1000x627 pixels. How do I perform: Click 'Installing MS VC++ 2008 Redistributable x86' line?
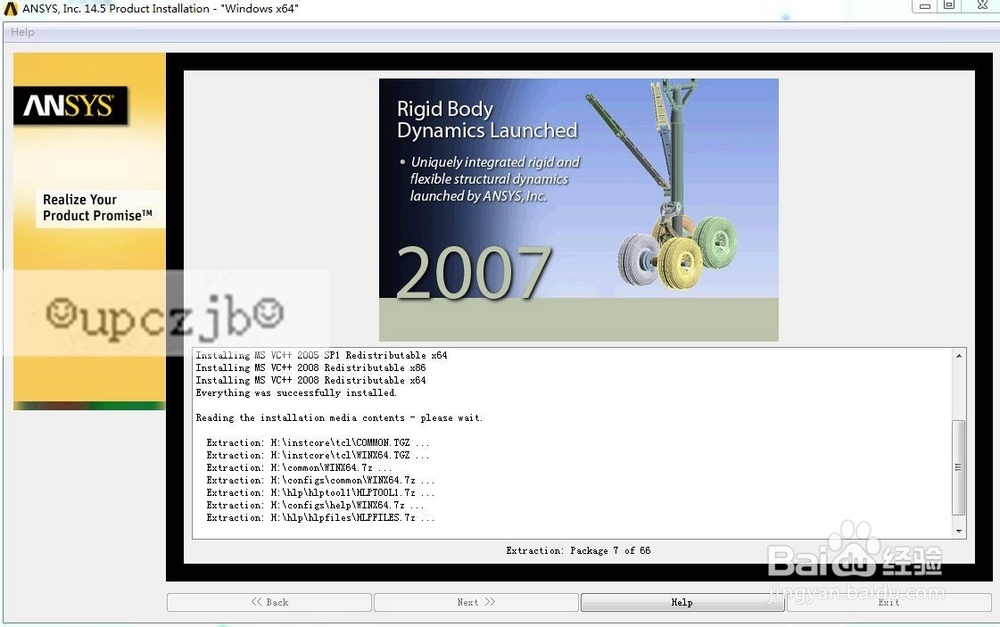(x=311, y=368)
